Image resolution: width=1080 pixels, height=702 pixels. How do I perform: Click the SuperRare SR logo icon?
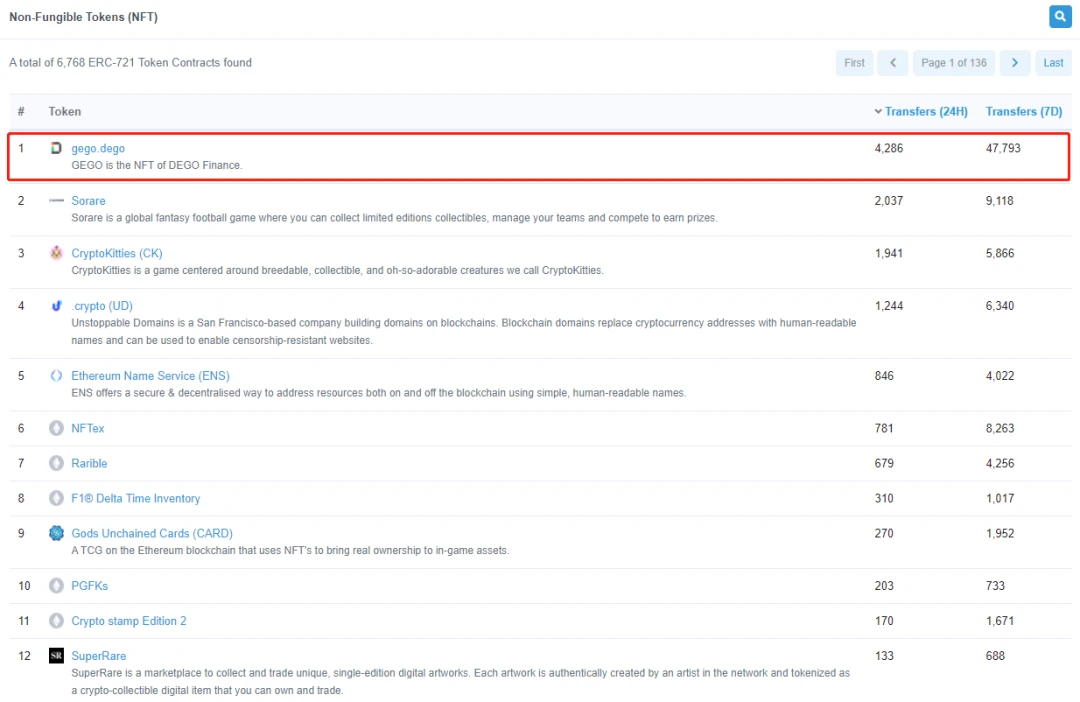click(x=56, y=656)
